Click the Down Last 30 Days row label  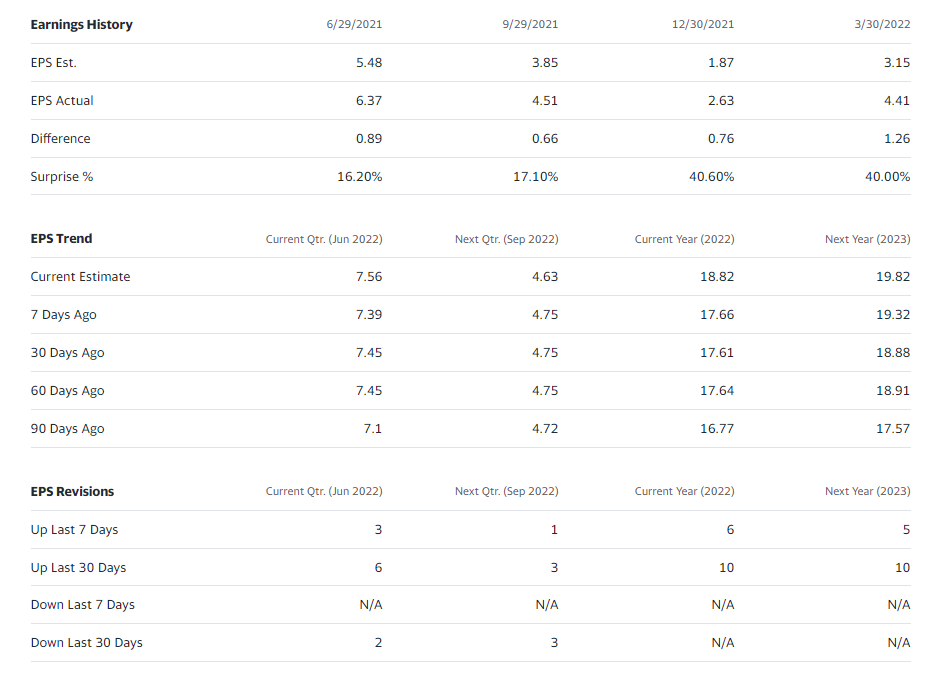[x=86, y=642]
